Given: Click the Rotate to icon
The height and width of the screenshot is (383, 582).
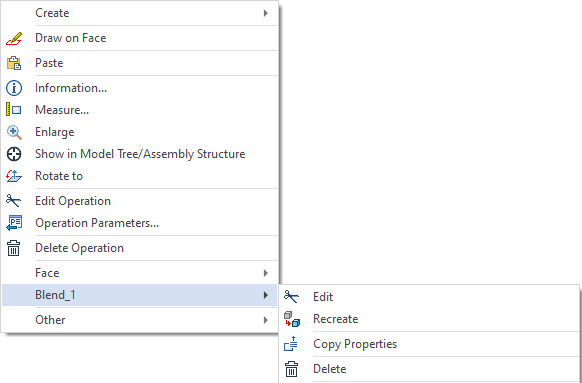Looking at the screenshot, I should 14,176.
